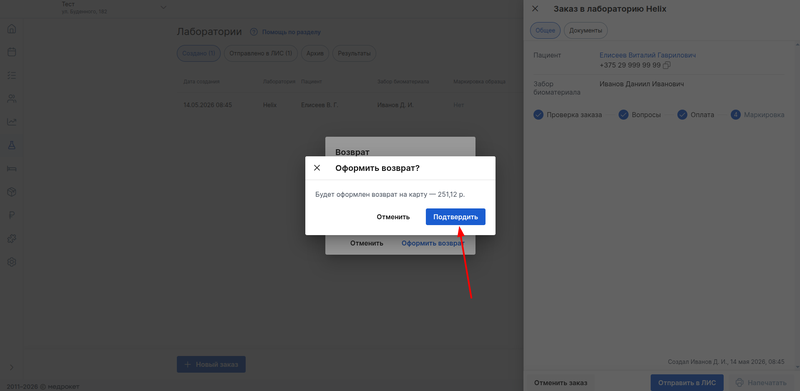Click the 'Забор биоматериала' column header
Viewport: 800px width, 391px height.
click(403, 82)
